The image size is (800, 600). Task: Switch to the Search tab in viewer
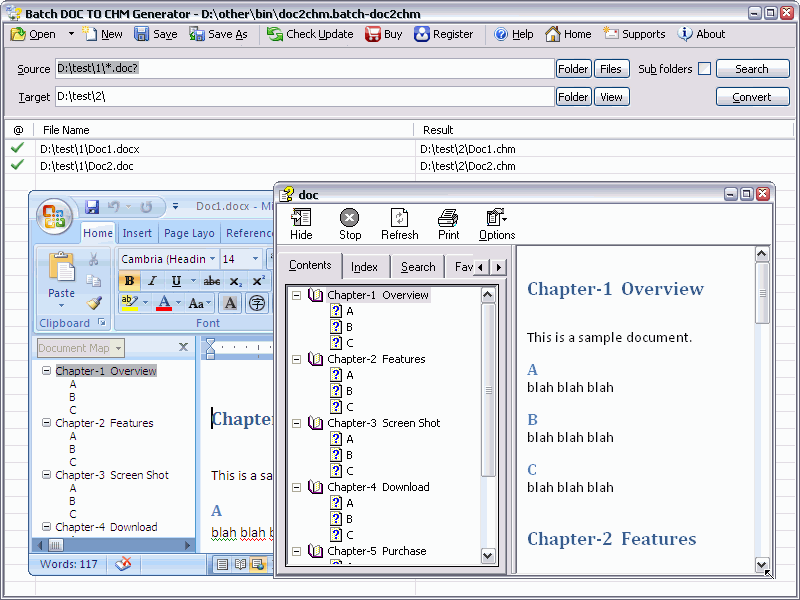(x=418, y=267)
